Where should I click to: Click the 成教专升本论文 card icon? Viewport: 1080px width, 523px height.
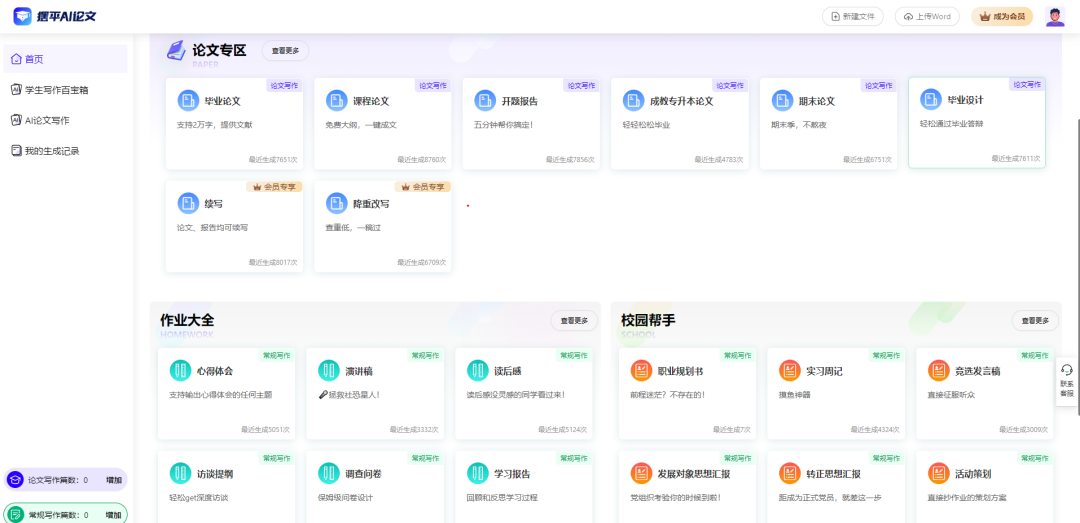click(x=634, y=101)
